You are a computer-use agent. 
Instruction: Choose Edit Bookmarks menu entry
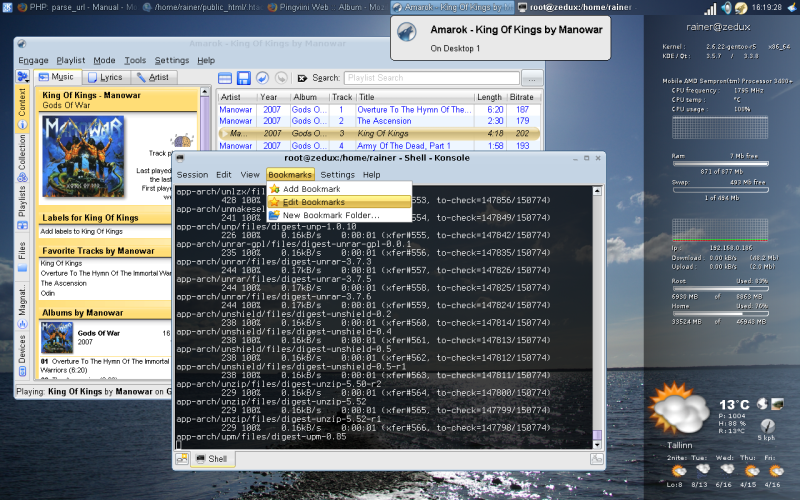click(339, 202)
